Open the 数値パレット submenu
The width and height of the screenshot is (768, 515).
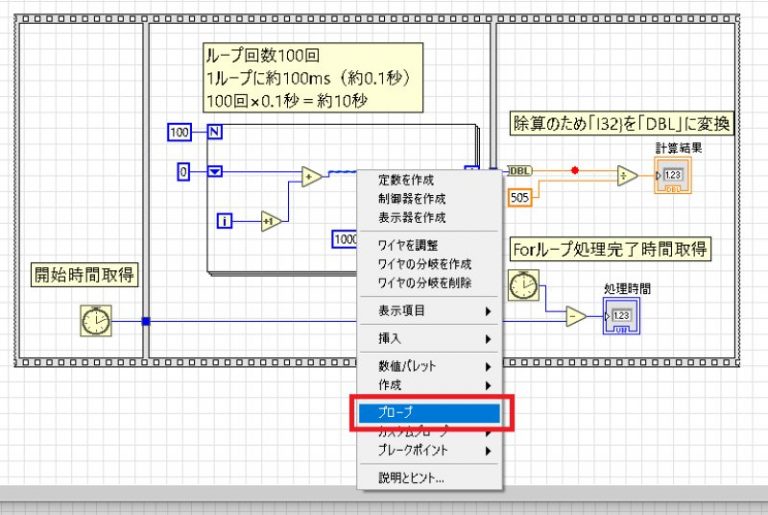pyautogui.click(x=429, y=367)
